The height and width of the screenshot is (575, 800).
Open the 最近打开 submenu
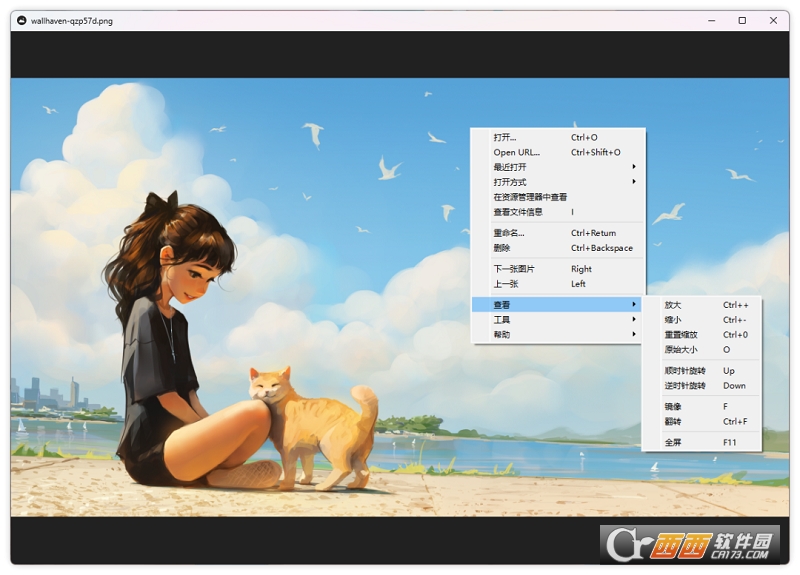(x=558, y=167)
